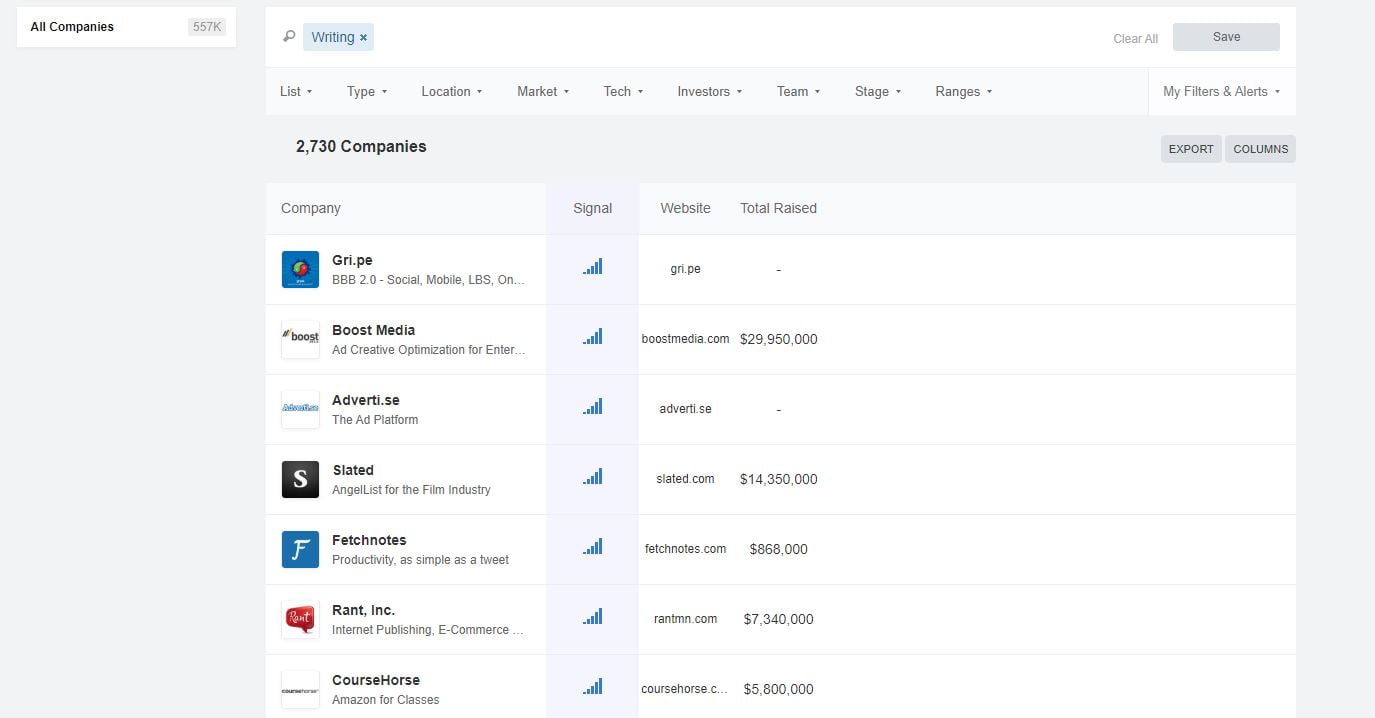Select All Companies in sidebar

coord(127,27)
